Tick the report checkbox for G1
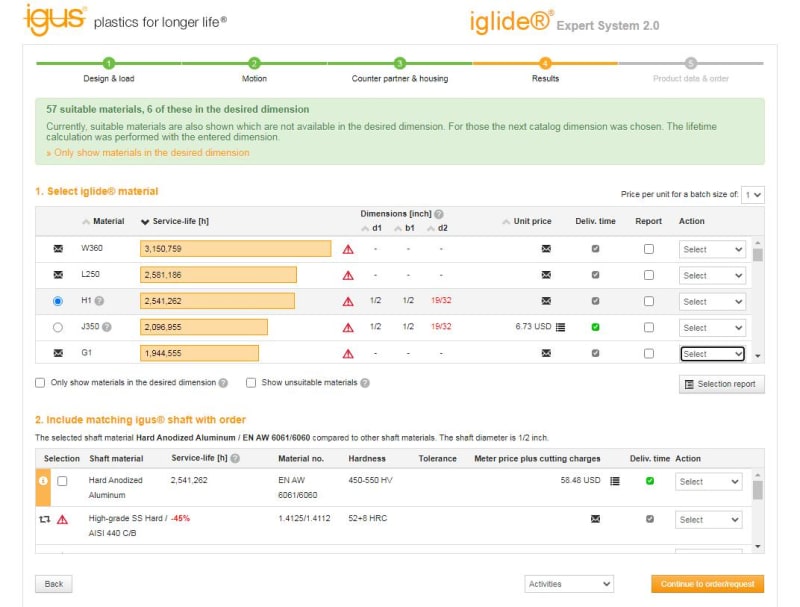This screenshot has height=607, width=800. pyautogui.click(x=648, y=353)
